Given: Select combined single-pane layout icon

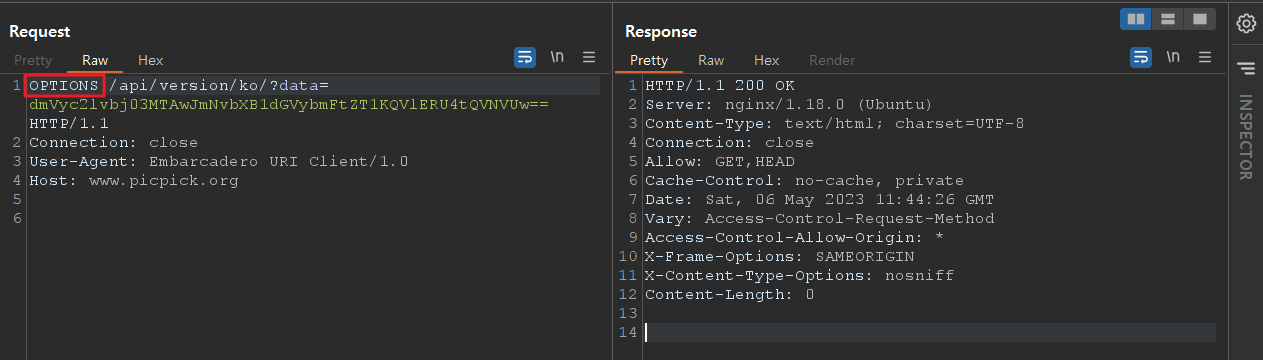Looking at the screenshot, I should (1199, 19).
